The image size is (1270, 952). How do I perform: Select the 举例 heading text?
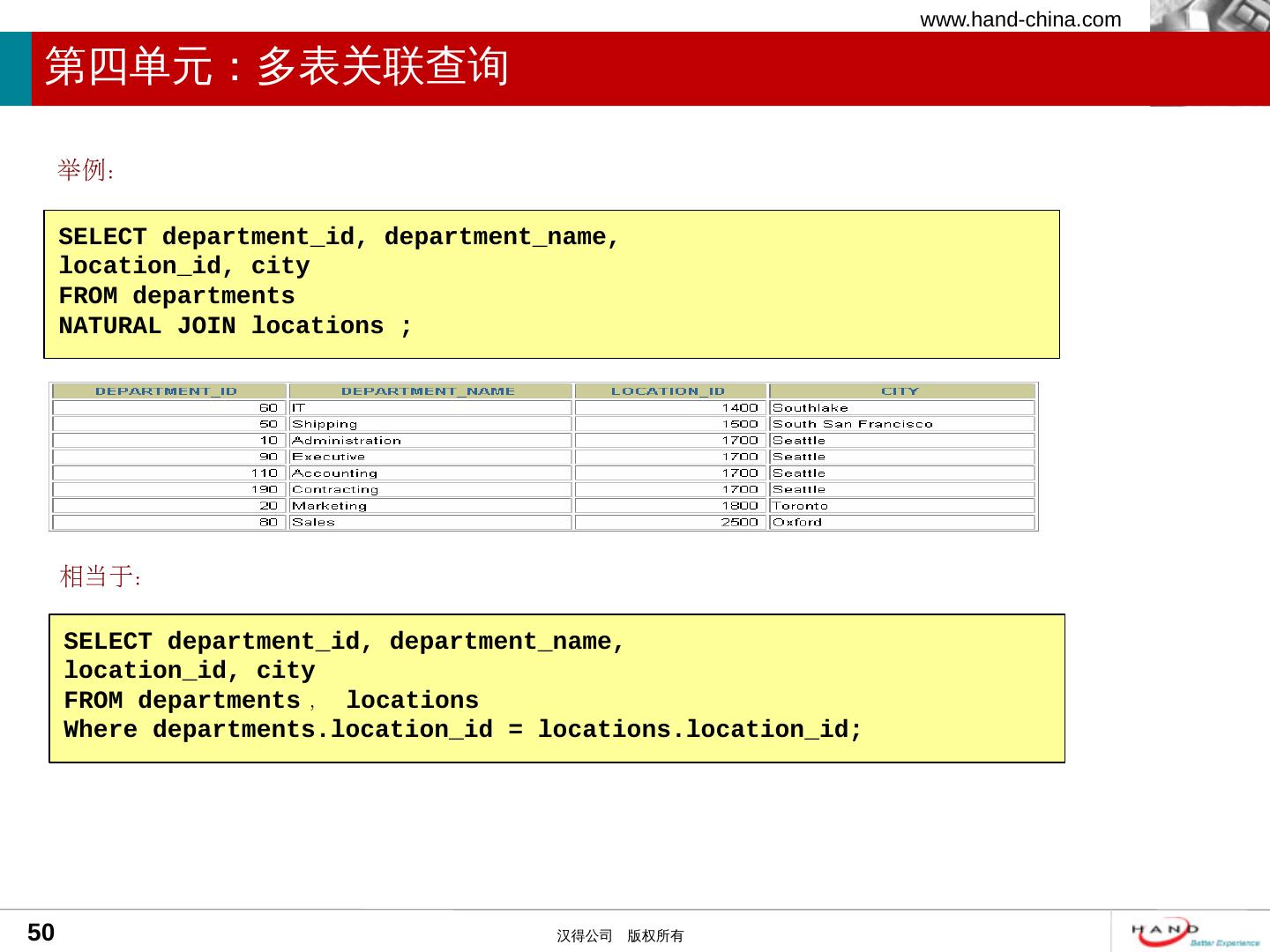point(86,170)
